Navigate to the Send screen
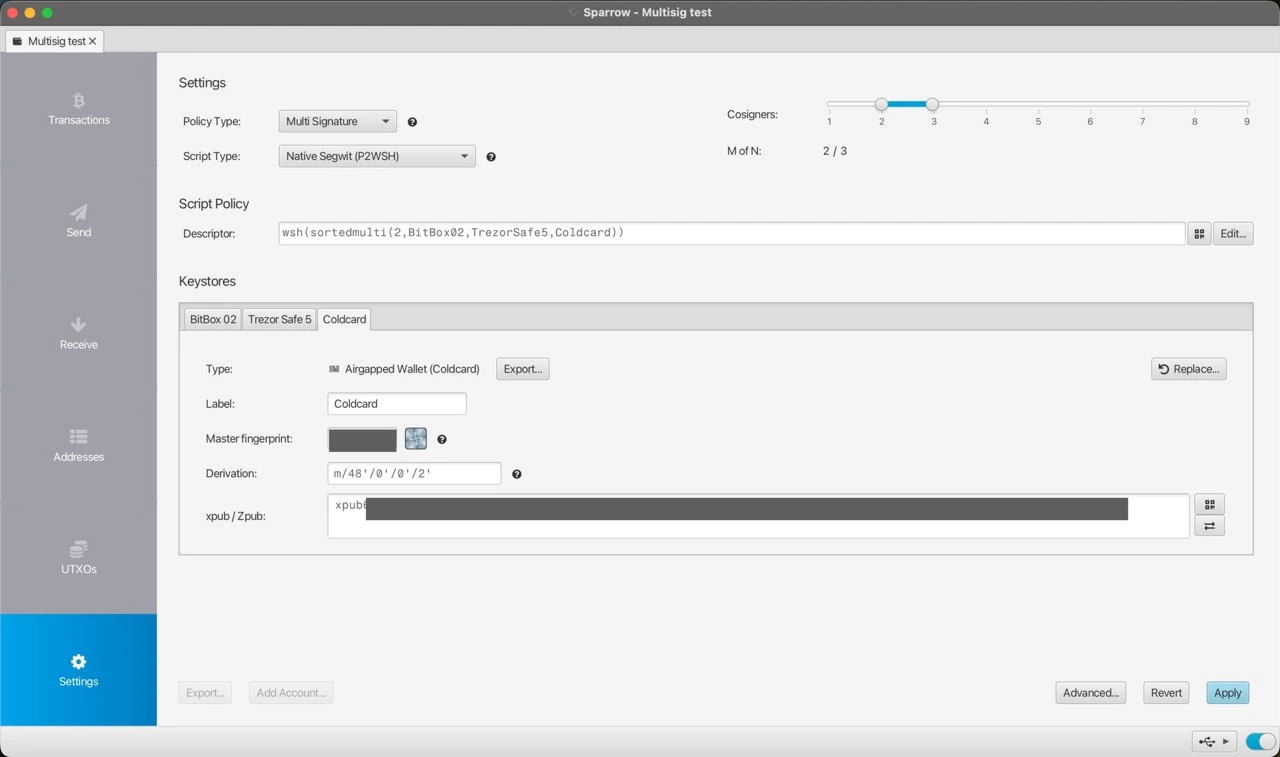1280x757 pixels. 78,222
